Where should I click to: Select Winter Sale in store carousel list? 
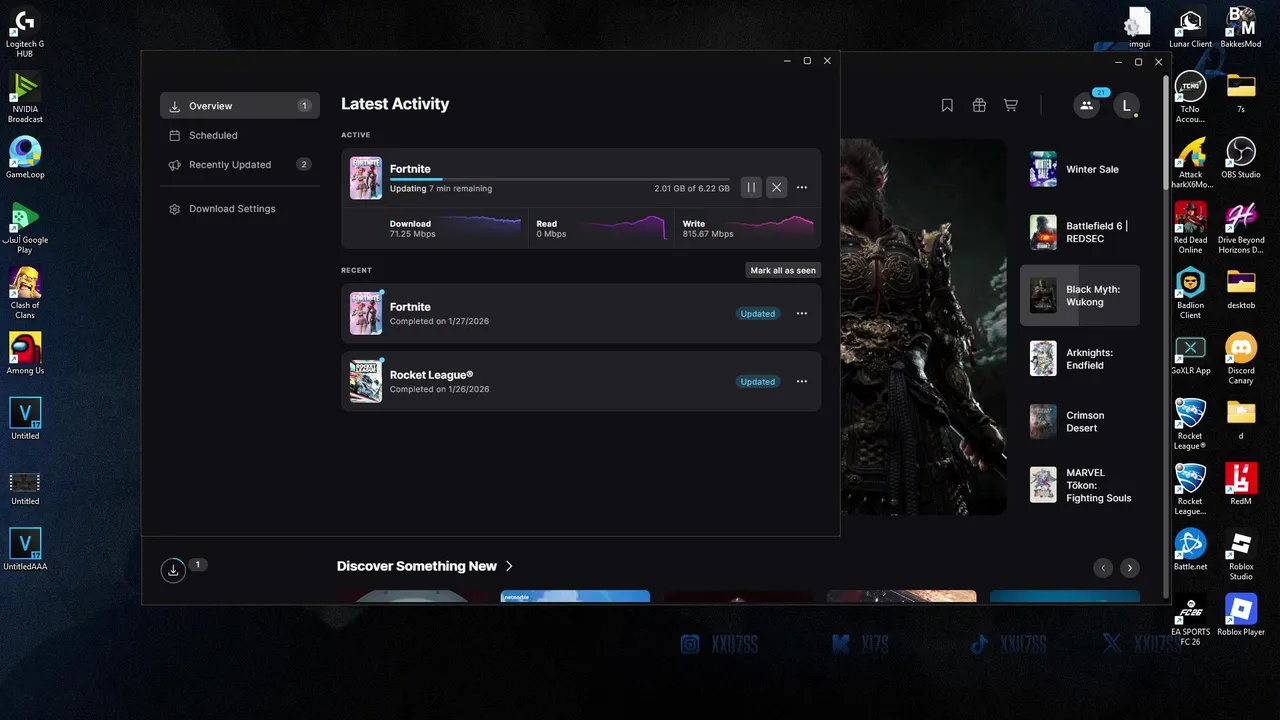coord(1080,170)
